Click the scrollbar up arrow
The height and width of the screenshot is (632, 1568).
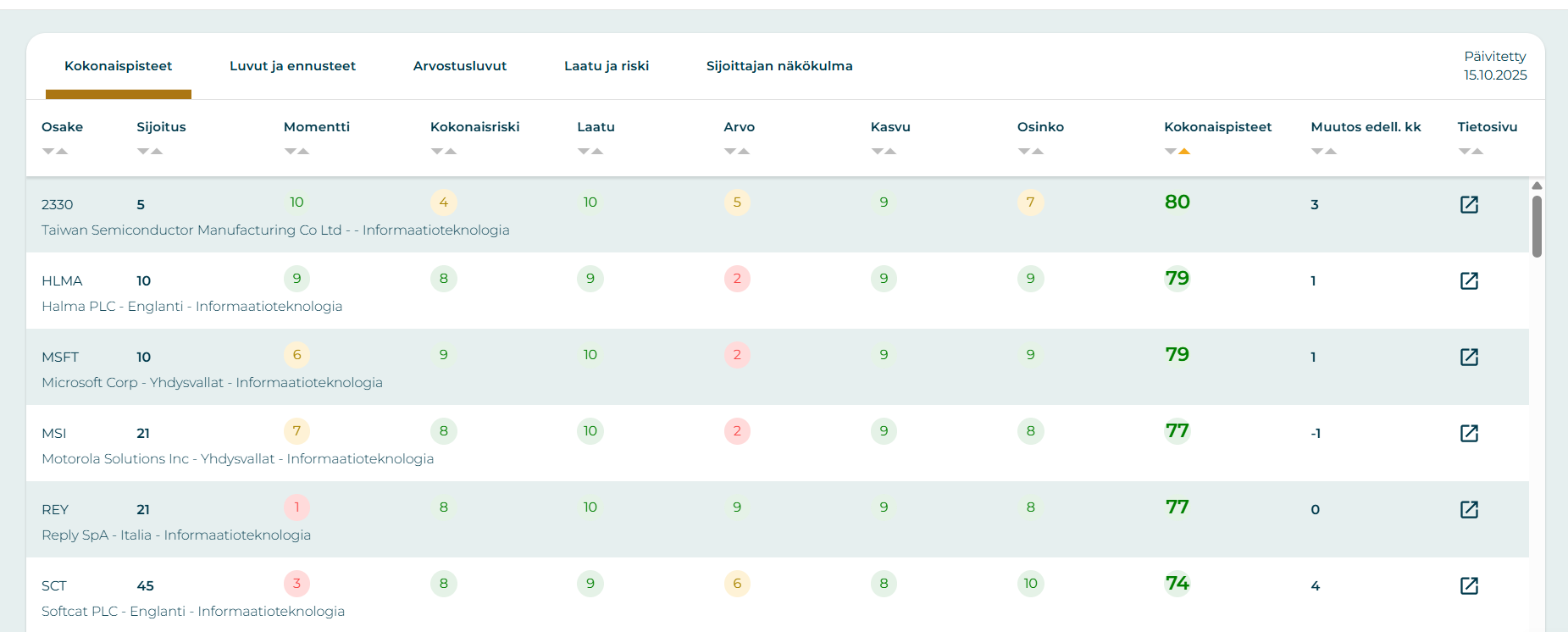pos(1537,186)
